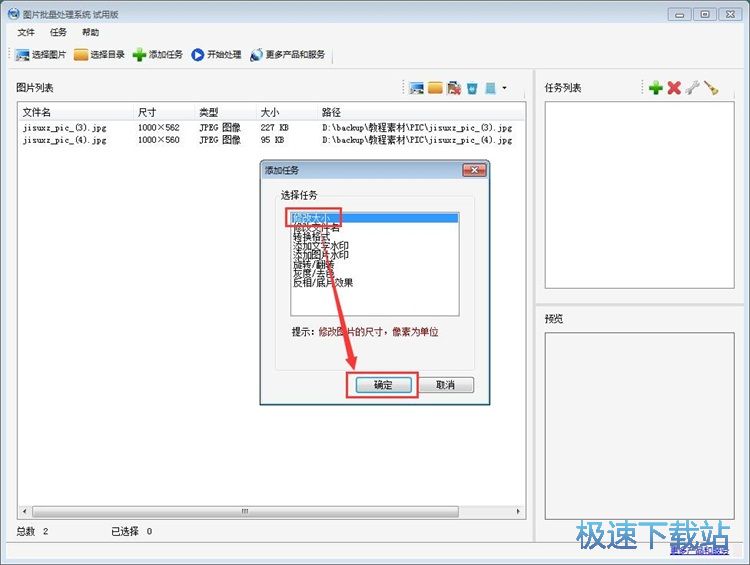Click the blue play 开始处理 icon
750x565 pixels.
(x=198, y=55)
